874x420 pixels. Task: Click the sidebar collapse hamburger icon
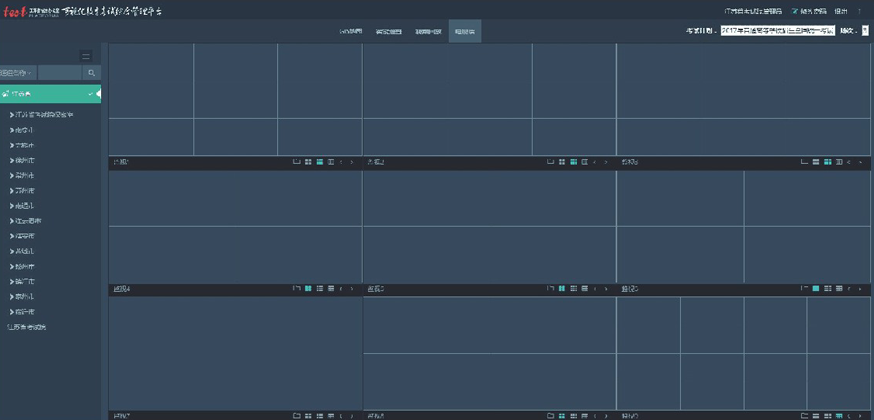(86, 56)
